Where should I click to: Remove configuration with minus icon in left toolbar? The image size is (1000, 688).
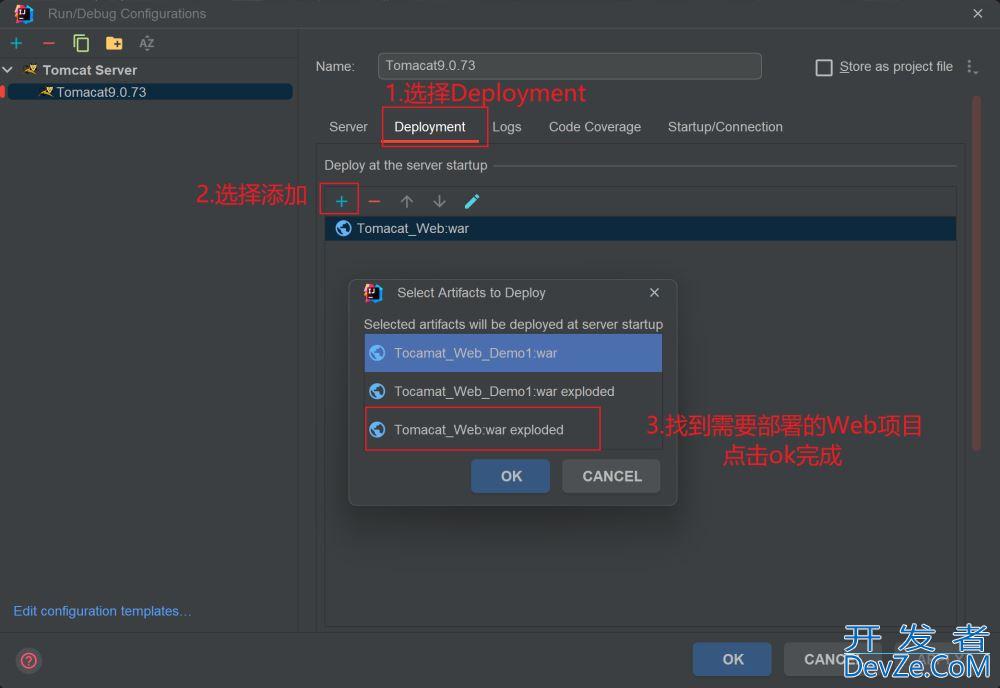coord(48,43)
